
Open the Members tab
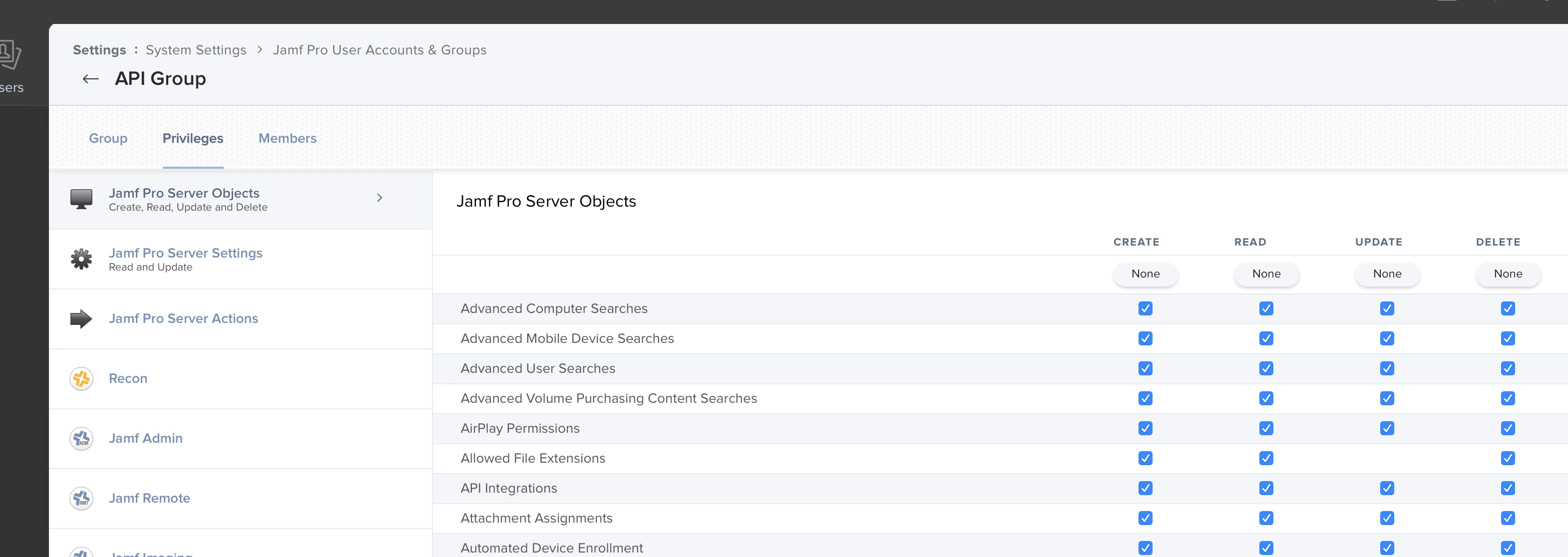pos(287,138)
